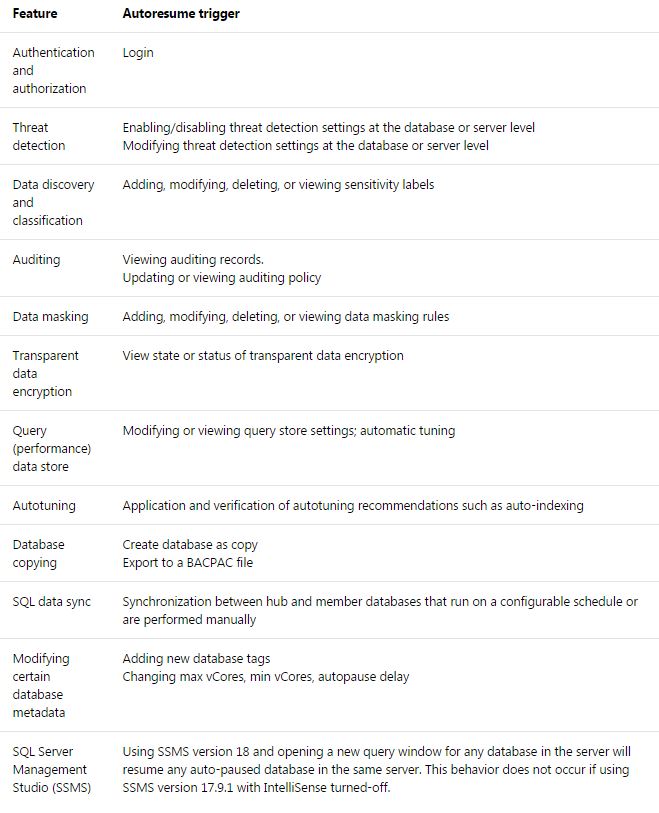This screenshot has width=659, height=813.
Task: Click the Login trigger text
Action: (x=138, y=52)
